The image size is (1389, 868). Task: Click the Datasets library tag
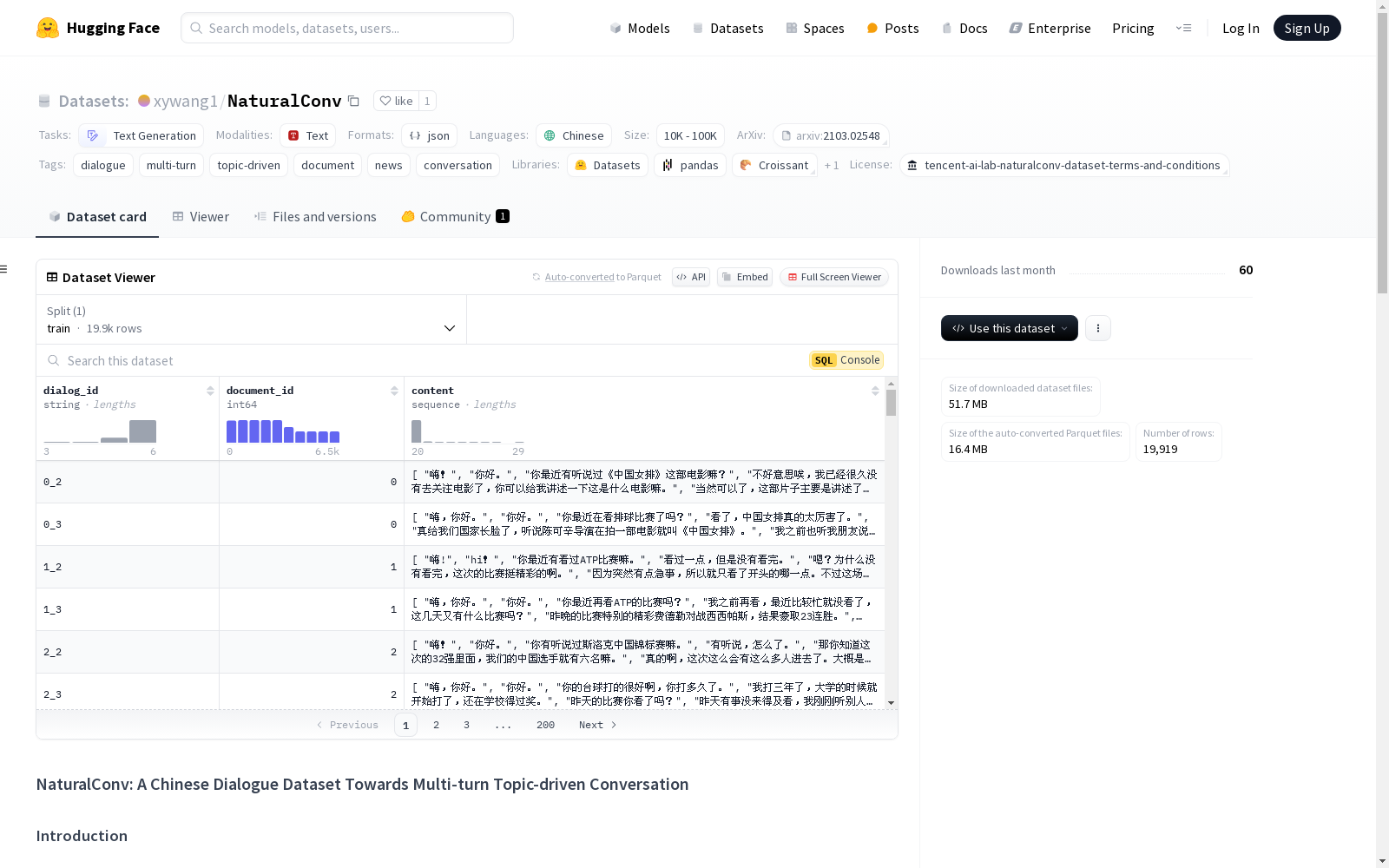pyautogui.click(x=608, y=165)
